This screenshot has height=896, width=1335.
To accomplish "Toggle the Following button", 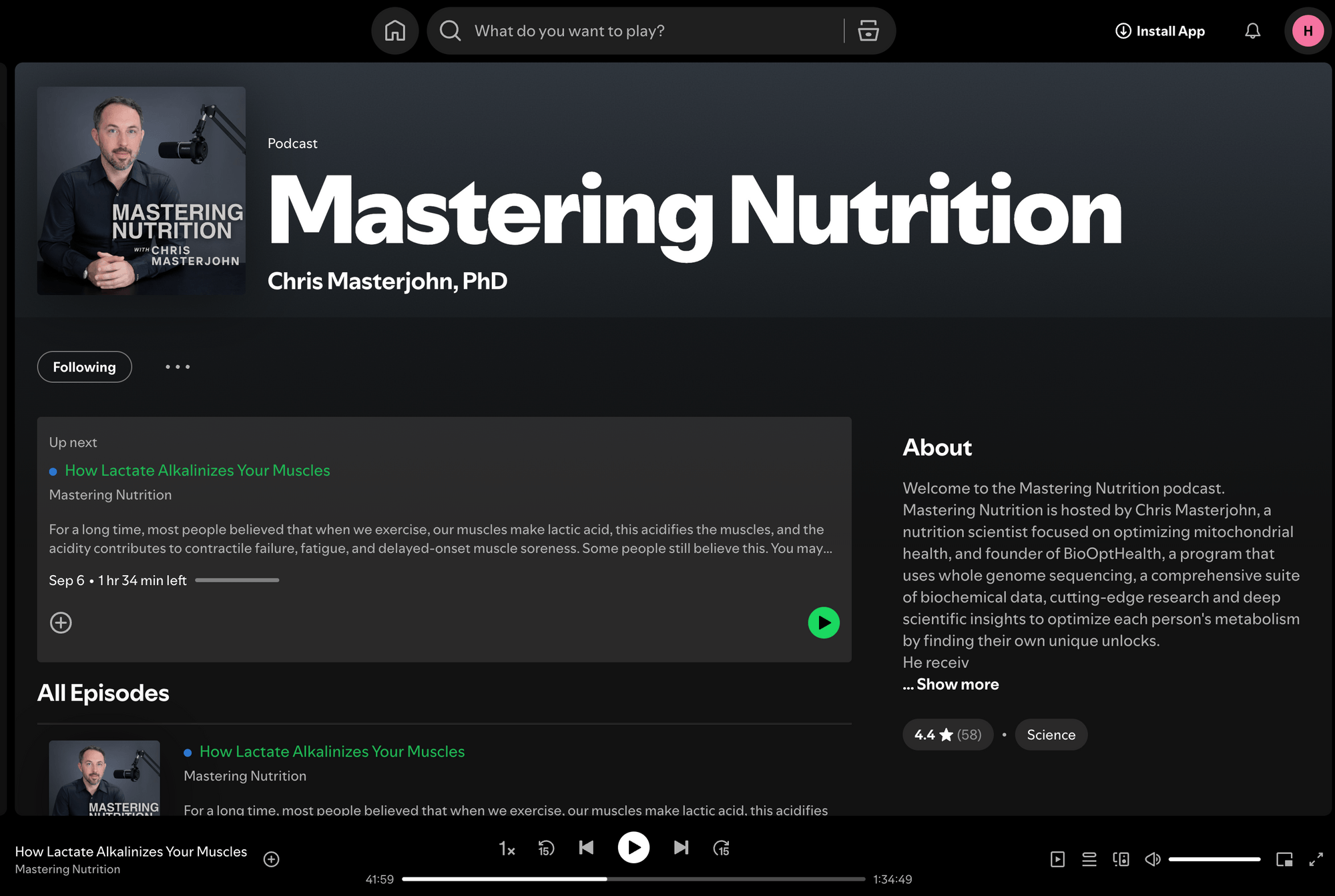I will [x=84, y=367].
